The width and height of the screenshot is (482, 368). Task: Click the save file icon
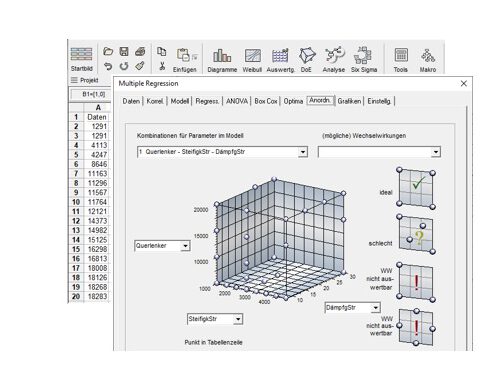pyautogui.click(x=124, y=51)
